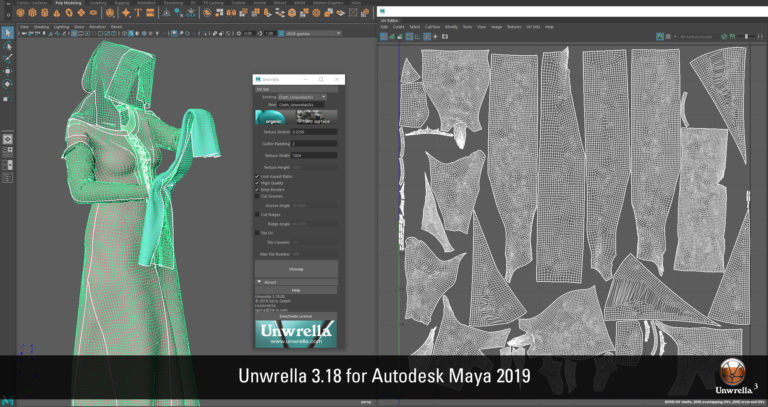The height and width of the screenshot is (407, 768).
Task: Toggle the Keep Borders checkbox
Action: (x=257, y=189)
